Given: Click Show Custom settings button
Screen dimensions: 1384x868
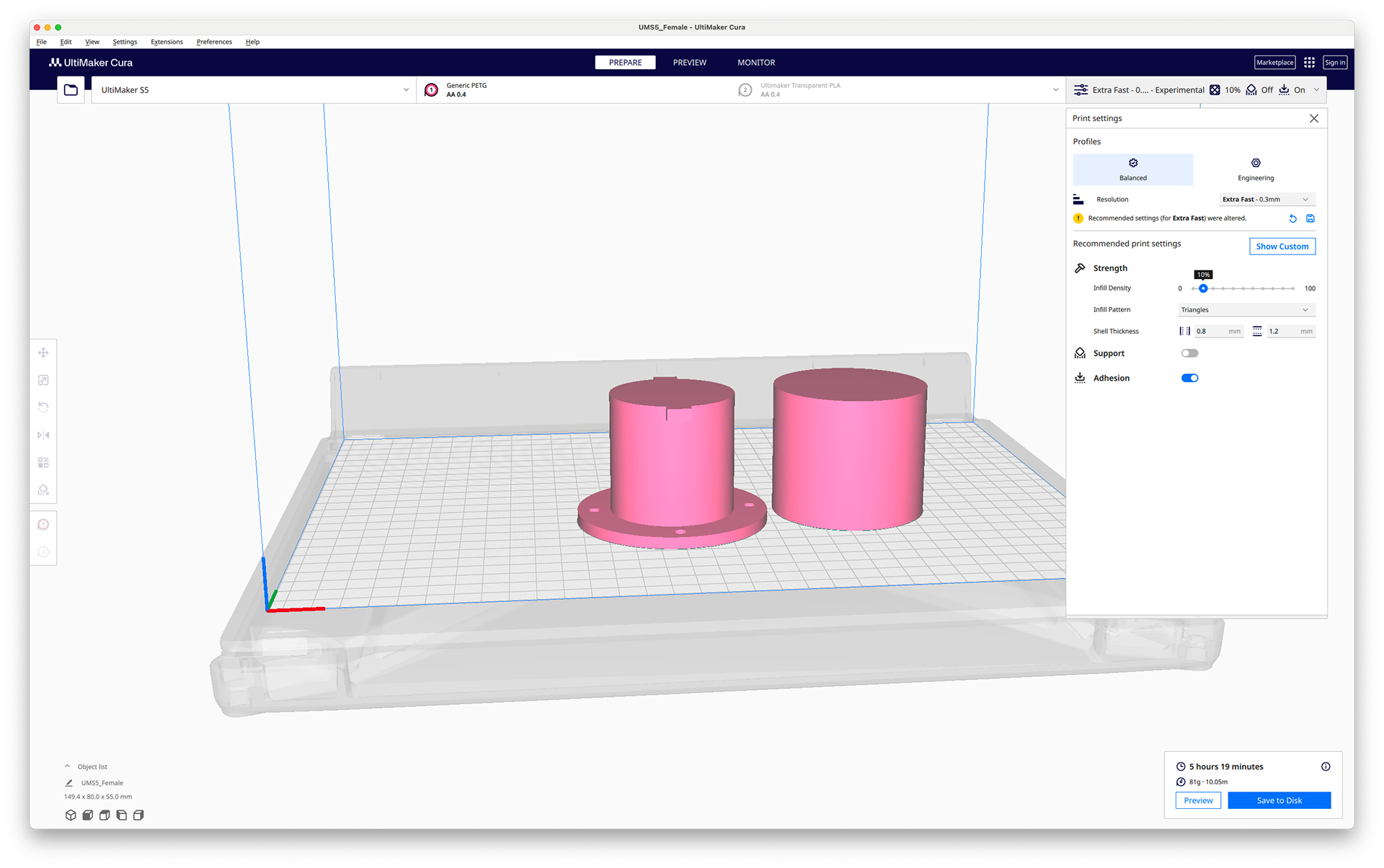Looking at the screenshot, I should tap(1282, 247).
